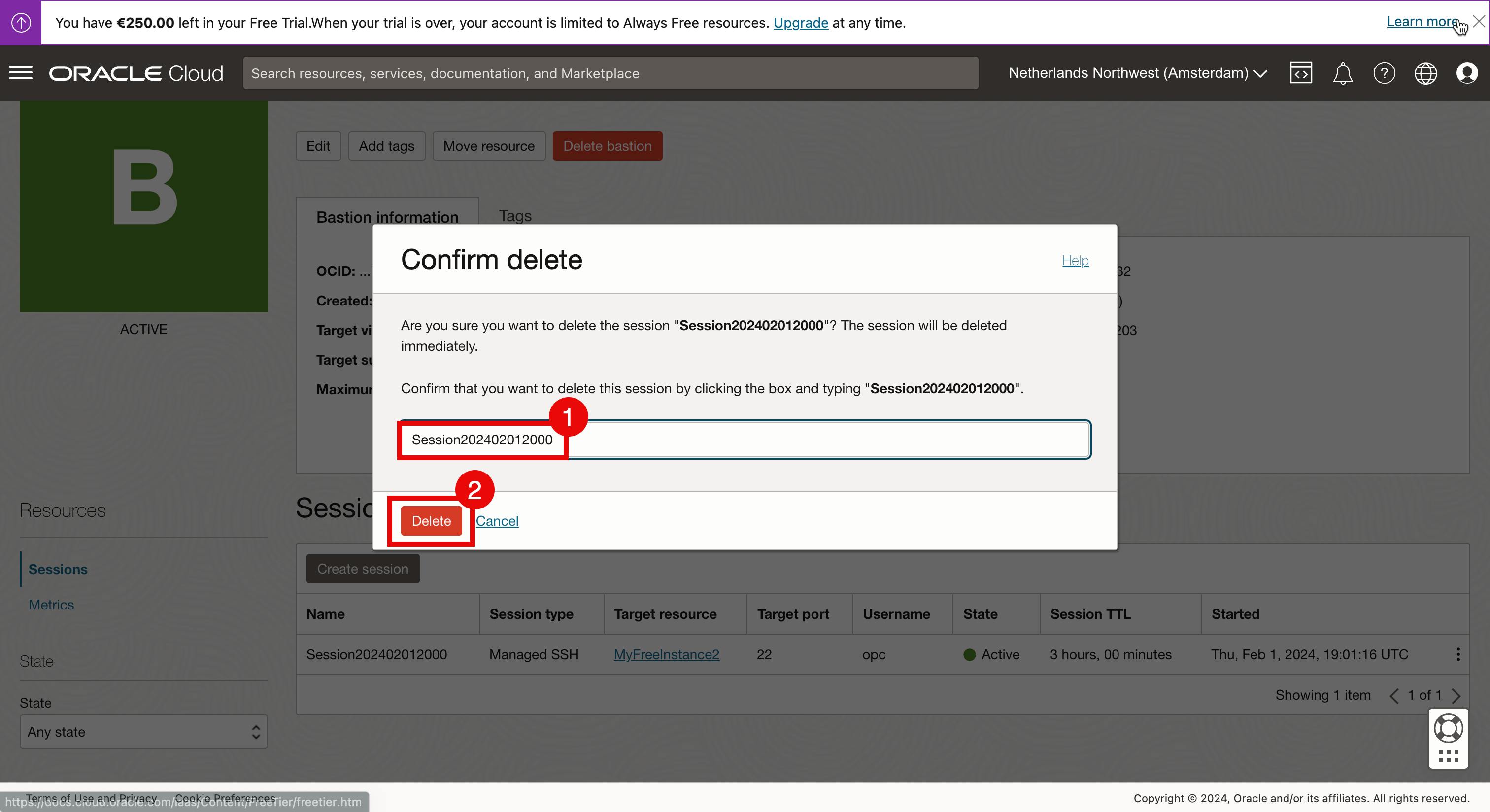Open the language globe icon
Screen dimensions: 1490x812
point(1425,73)
